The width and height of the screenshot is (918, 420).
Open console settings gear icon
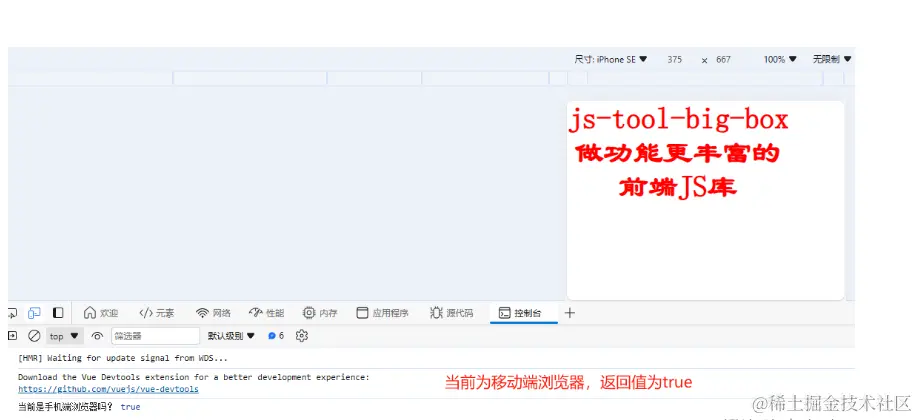pyautogui.click(x=302, y=336)
